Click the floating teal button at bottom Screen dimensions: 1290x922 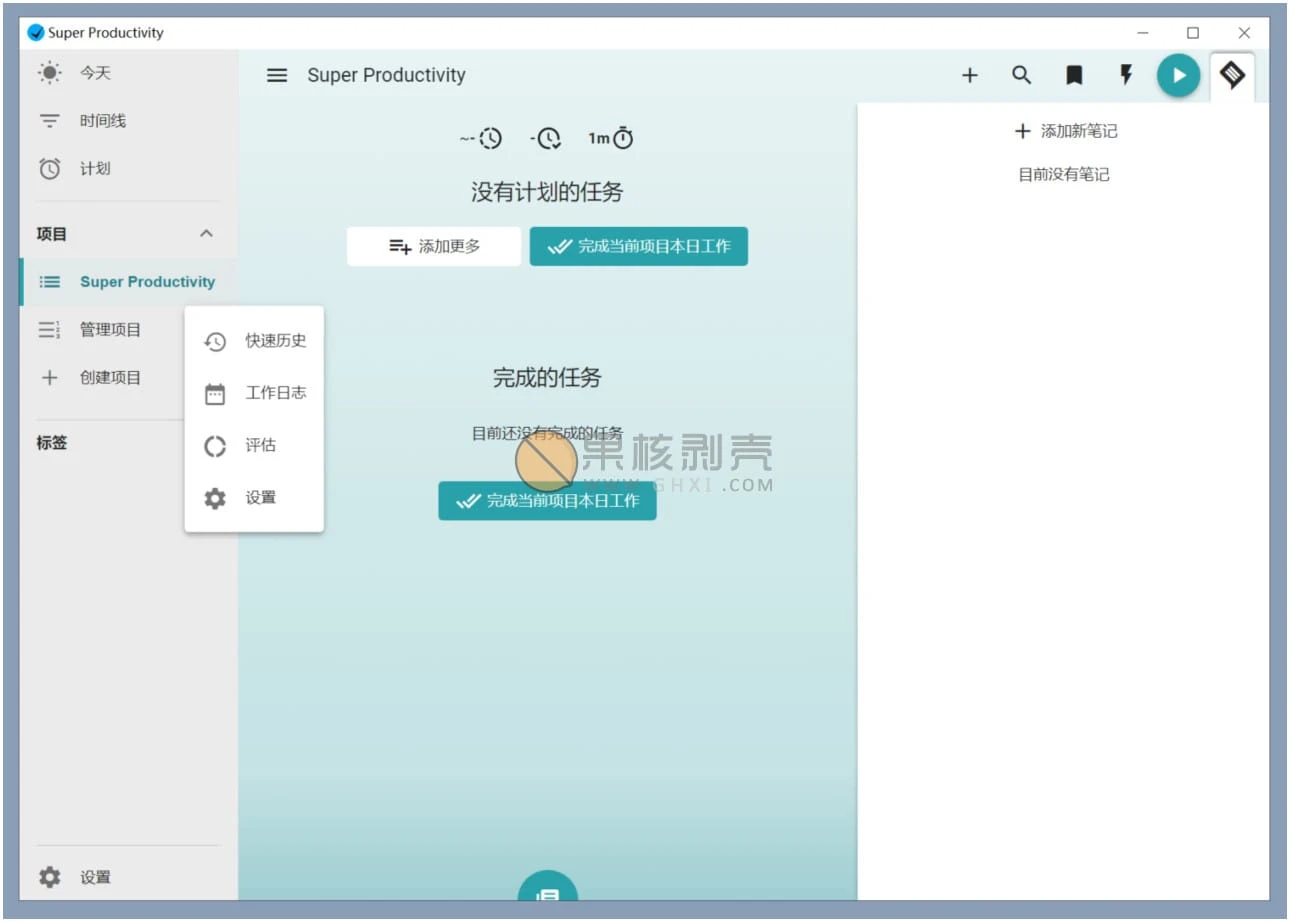[x=547, y=893]
